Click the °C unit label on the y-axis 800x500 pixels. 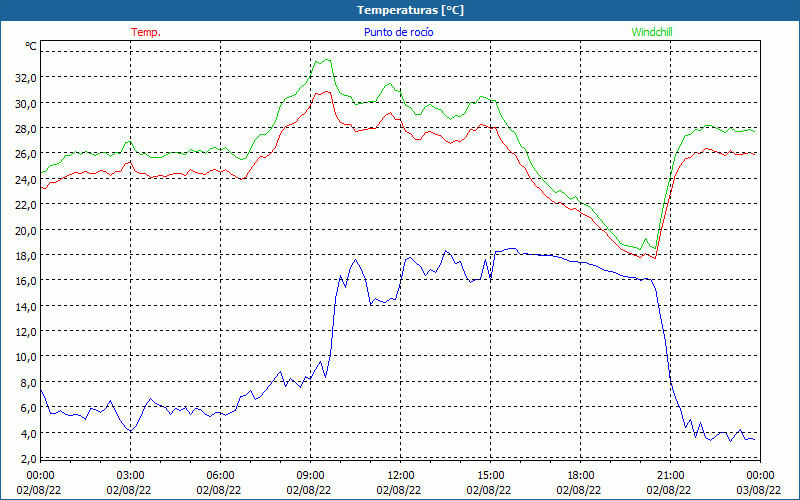[x=31, y=46]
